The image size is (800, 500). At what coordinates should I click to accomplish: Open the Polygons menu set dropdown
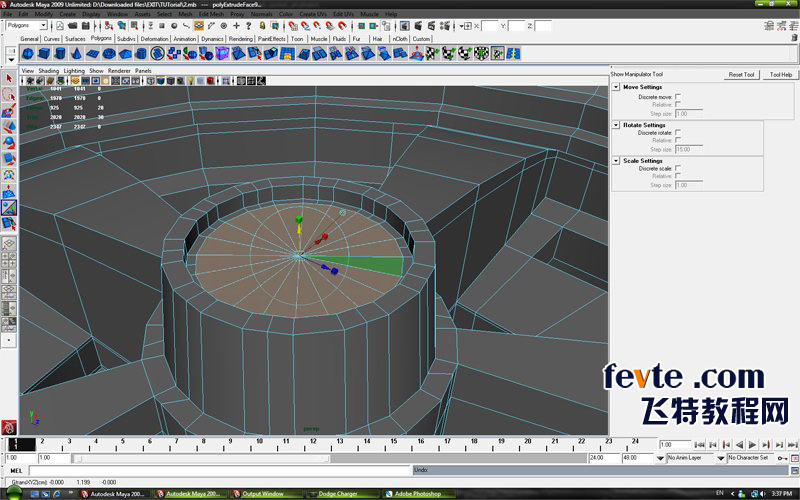pos(27,26)
